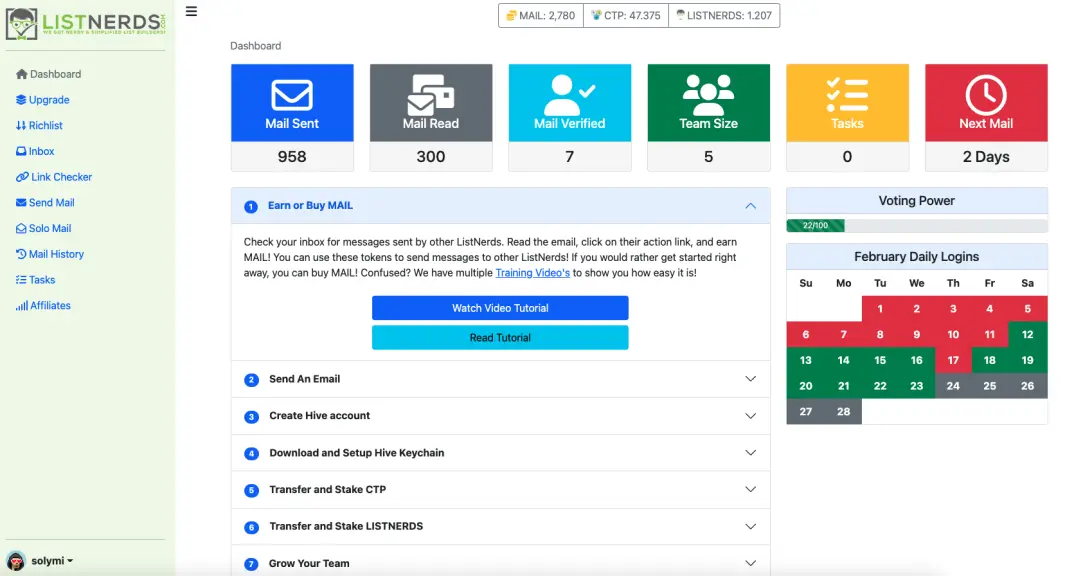1074x576 pixels.
Task: Click the Tasks list icon in sidebar
Action: (21, 280)
